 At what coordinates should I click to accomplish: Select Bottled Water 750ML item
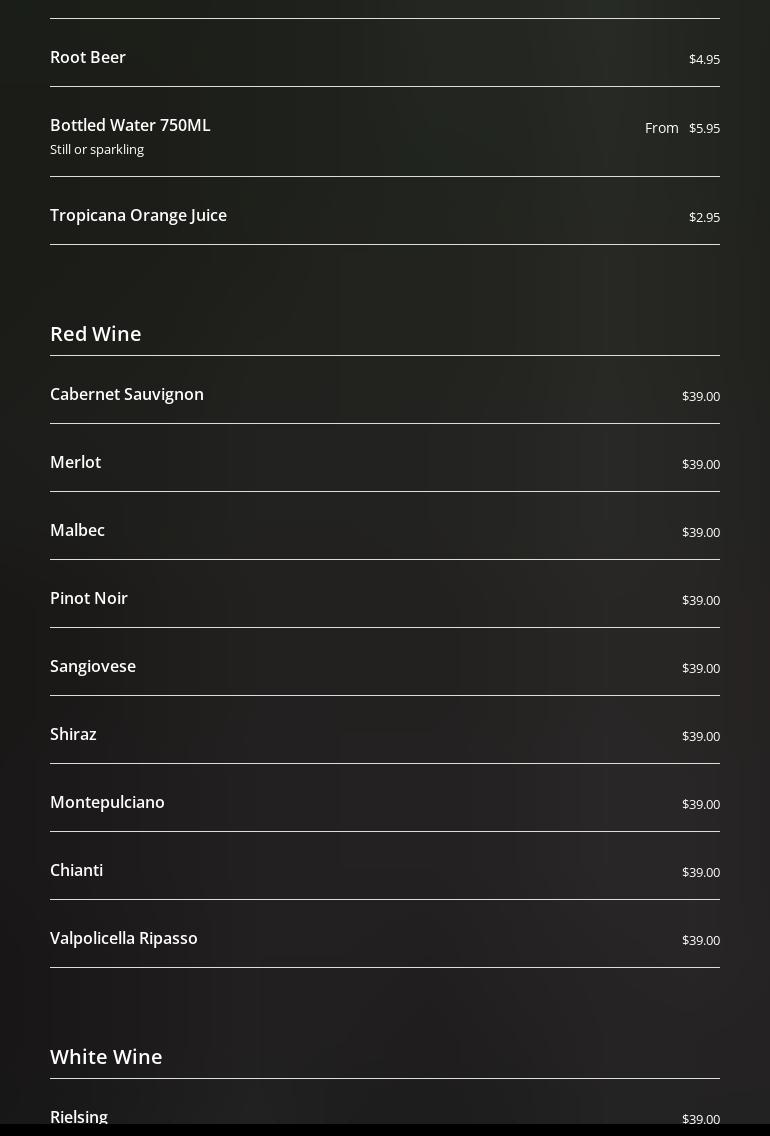[130, 125]
